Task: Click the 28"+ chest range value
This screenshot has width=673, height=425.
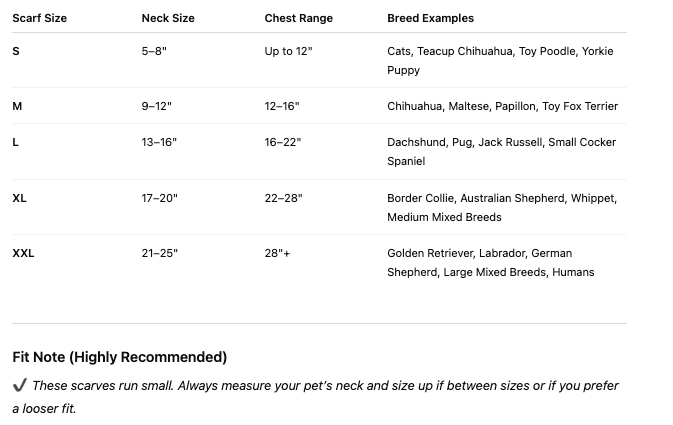Action: [x=277, y=253]
